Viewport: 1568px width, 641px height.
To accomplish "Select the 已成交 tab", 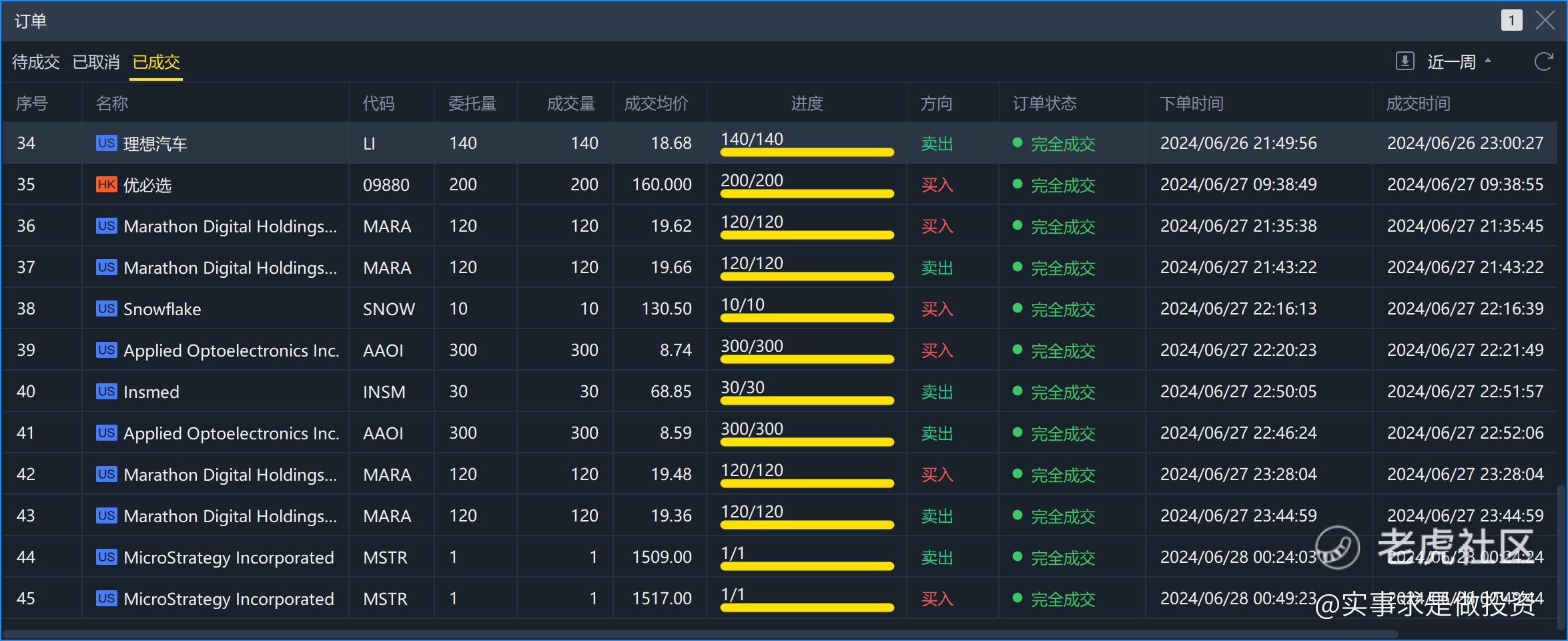I will pyautogui.click(x=156, y=62).
